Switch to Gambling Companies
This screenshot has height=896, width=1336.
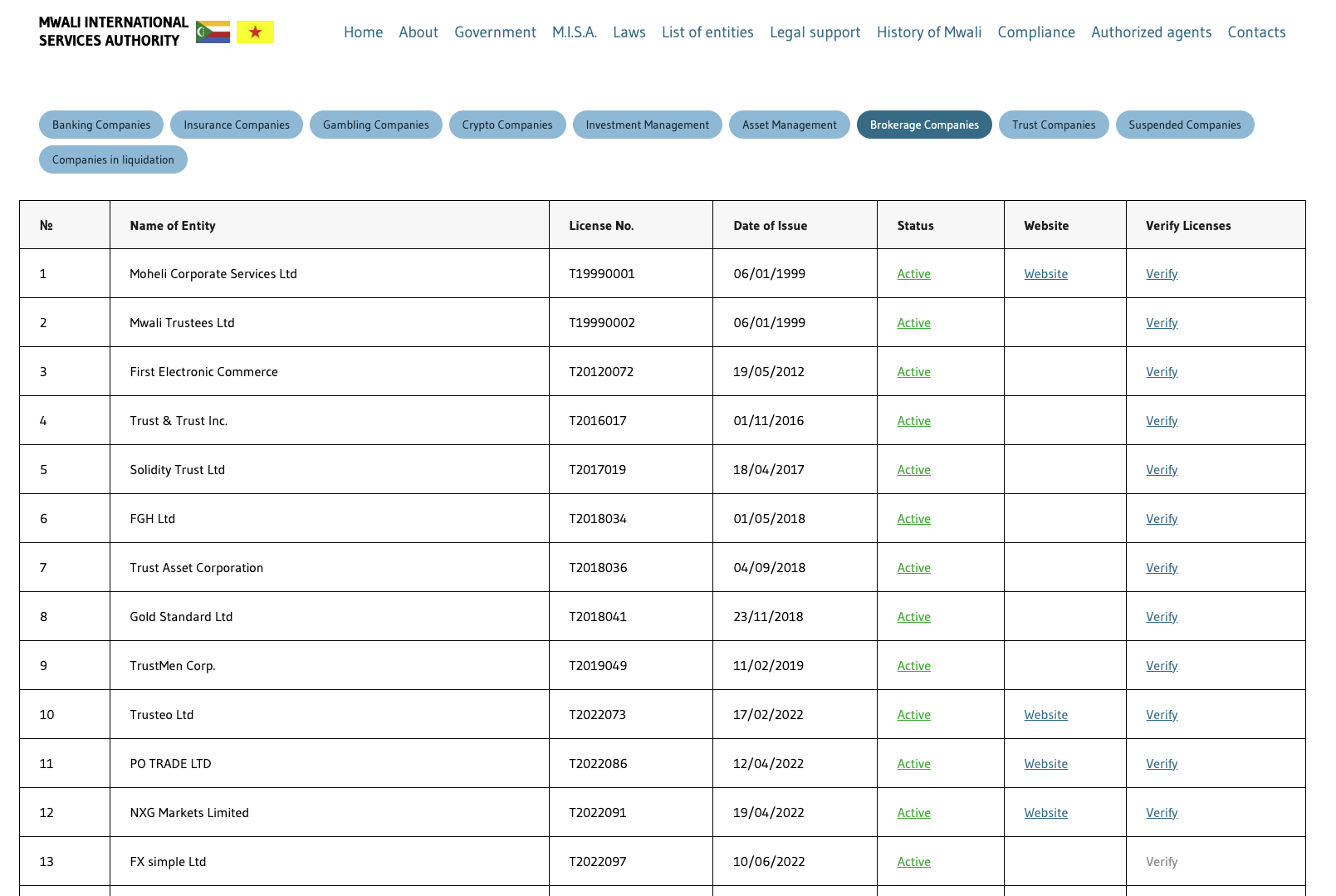(x=376, y=125)
